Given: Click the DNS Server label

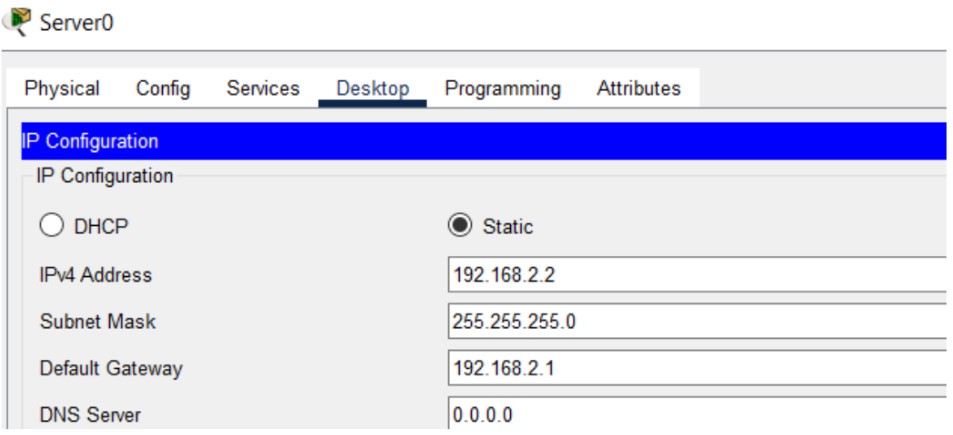Looking at the screenshot, I should point(90,415).
